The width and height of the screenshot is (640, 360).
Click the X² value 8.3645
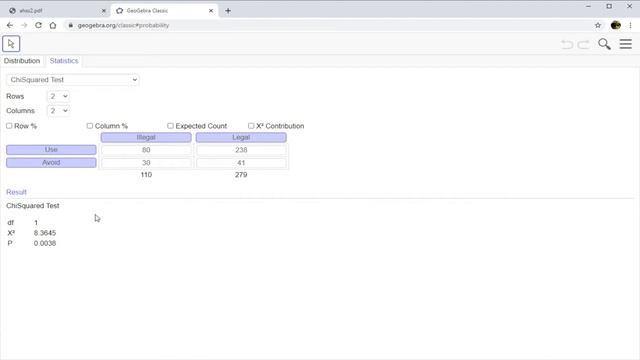45,233
